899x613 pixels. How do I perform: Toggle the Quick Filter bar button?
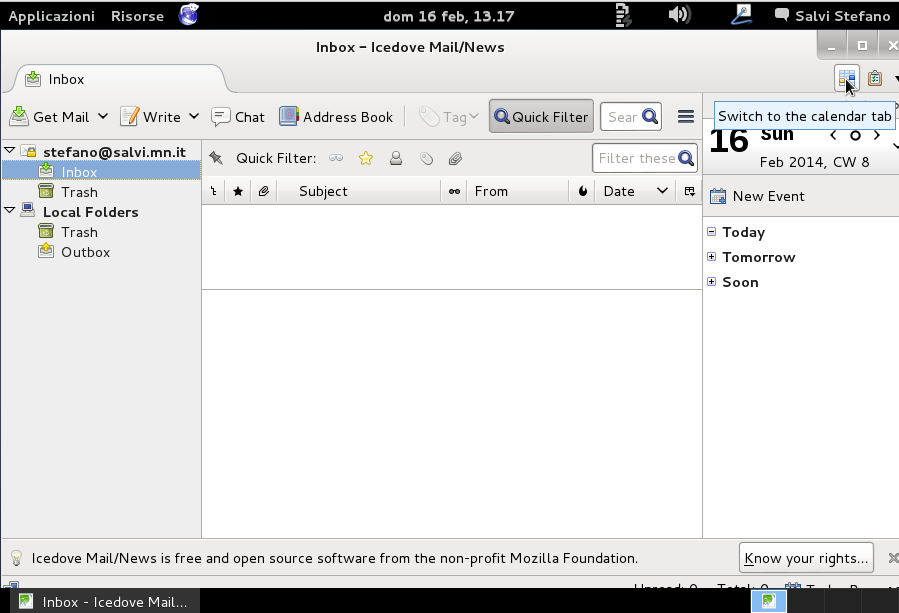(x=541, y=116)
